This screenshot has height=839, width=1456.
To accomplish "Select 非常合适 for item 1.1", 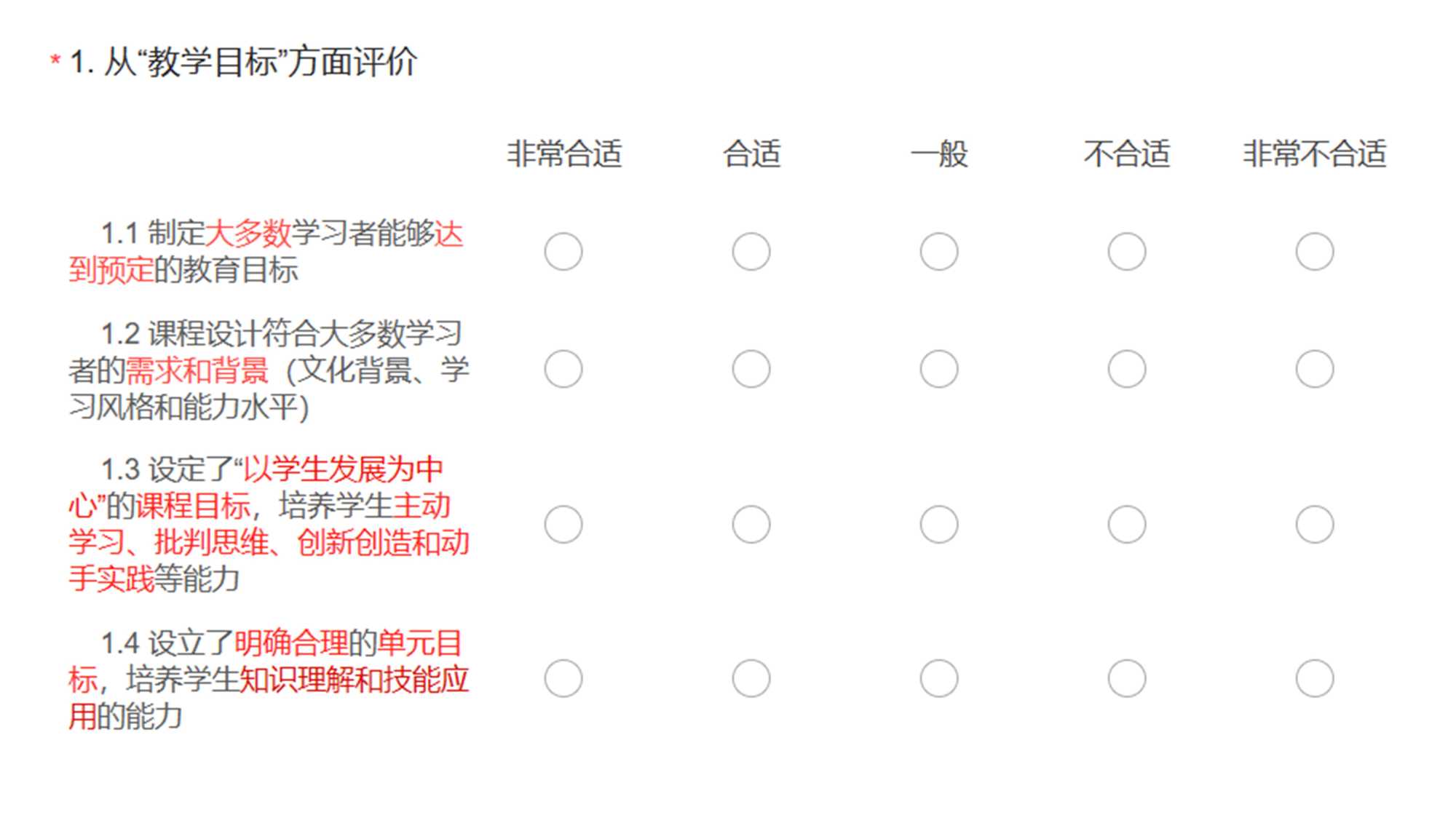I will [x=563, y=252].
